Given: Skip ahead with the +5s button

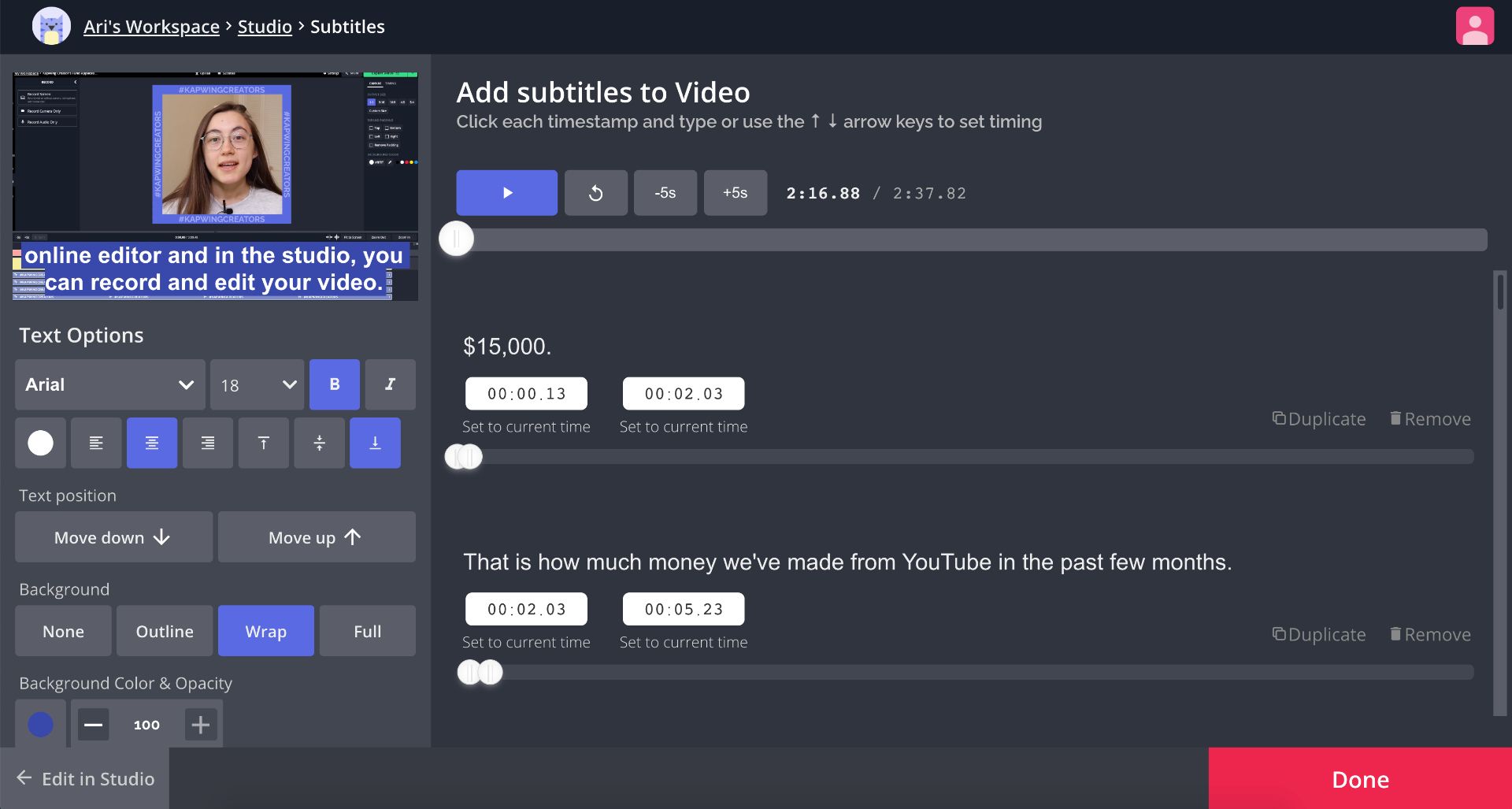Looking at the screenshot, I should (x=735, y=193).
